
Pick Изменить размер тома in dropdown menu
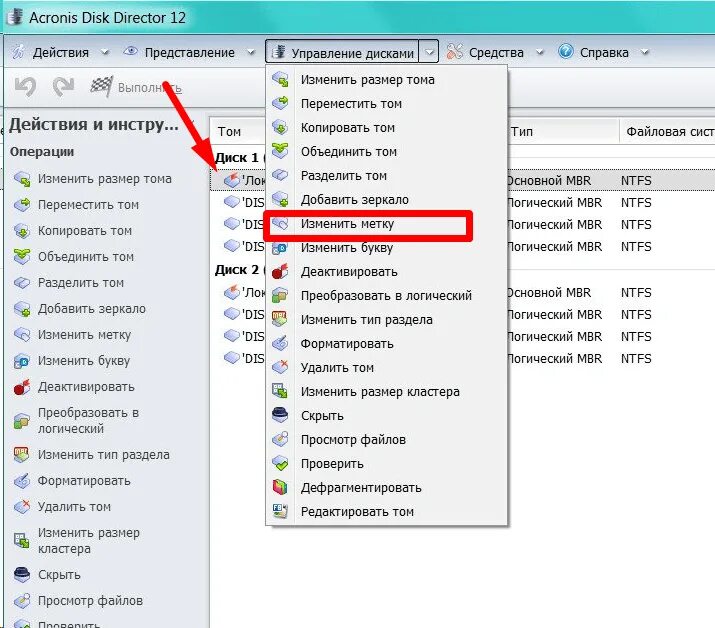click(386, 80)
